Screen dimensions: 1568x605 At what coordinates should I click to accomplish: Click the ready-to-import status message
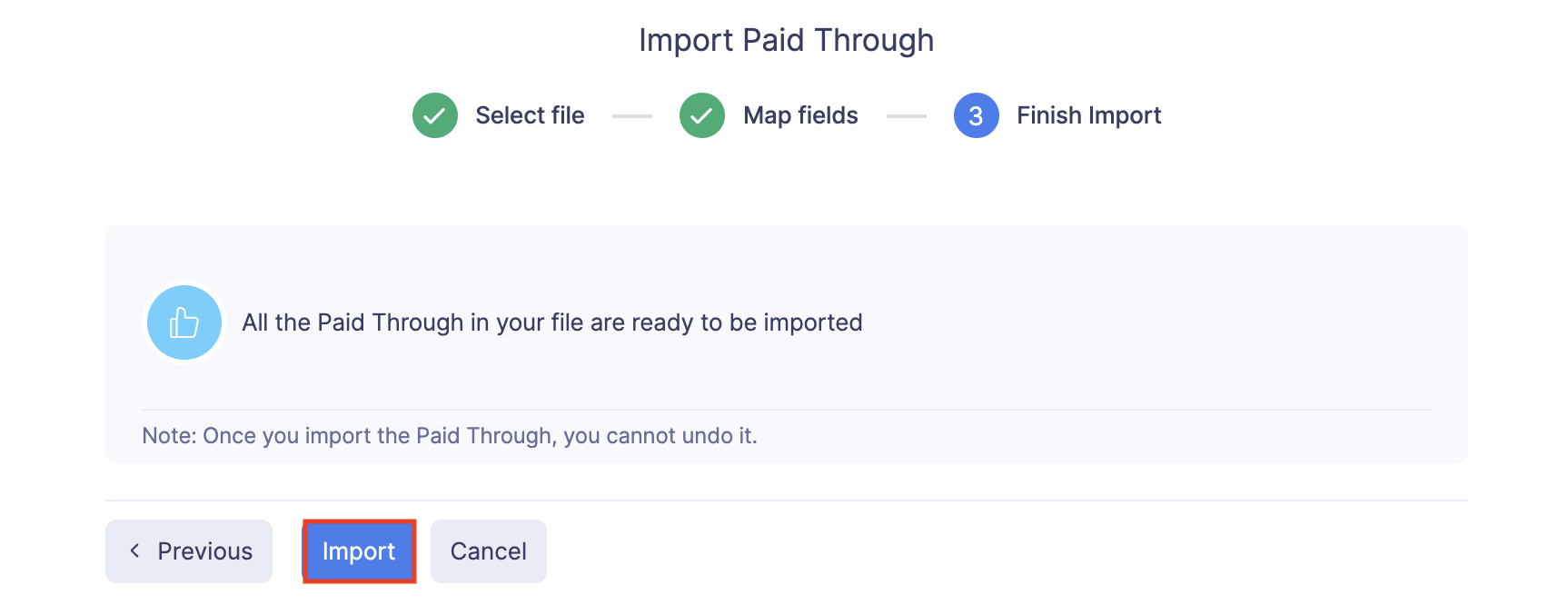pyautogui.click(x=552, y=322)
